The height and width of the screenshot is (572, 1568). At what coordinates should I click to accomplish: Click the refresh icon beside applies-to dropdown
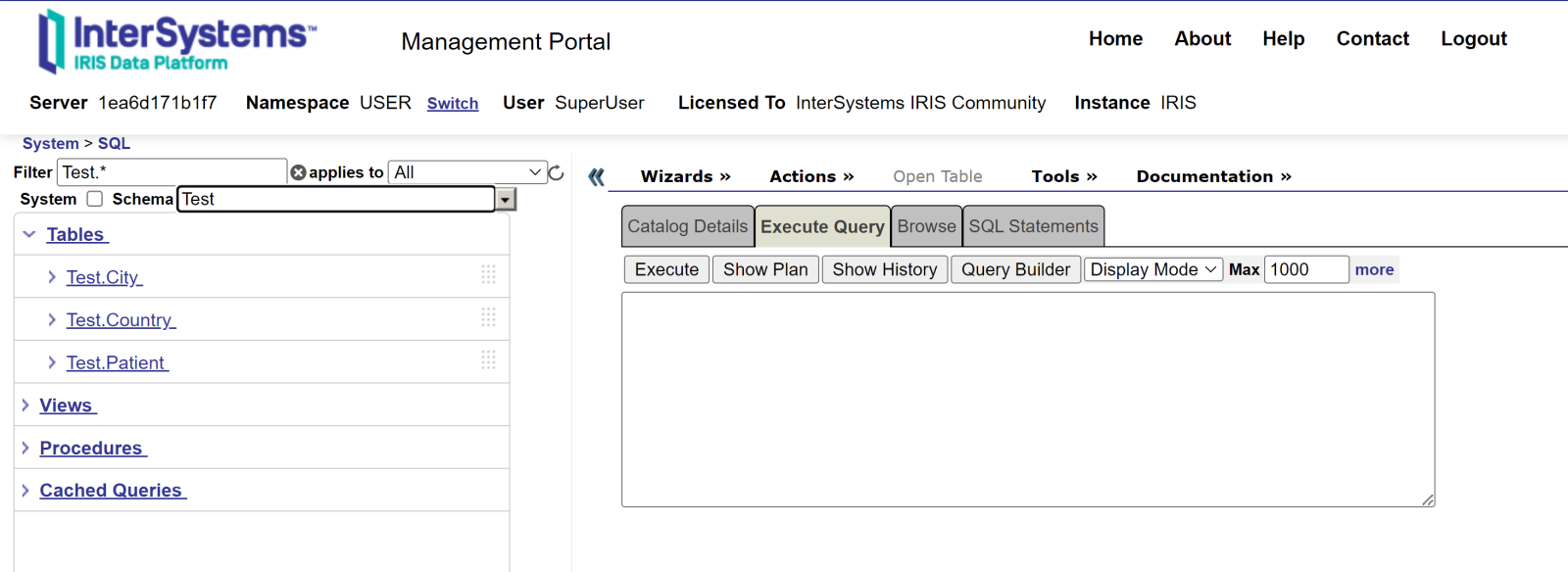556,172
